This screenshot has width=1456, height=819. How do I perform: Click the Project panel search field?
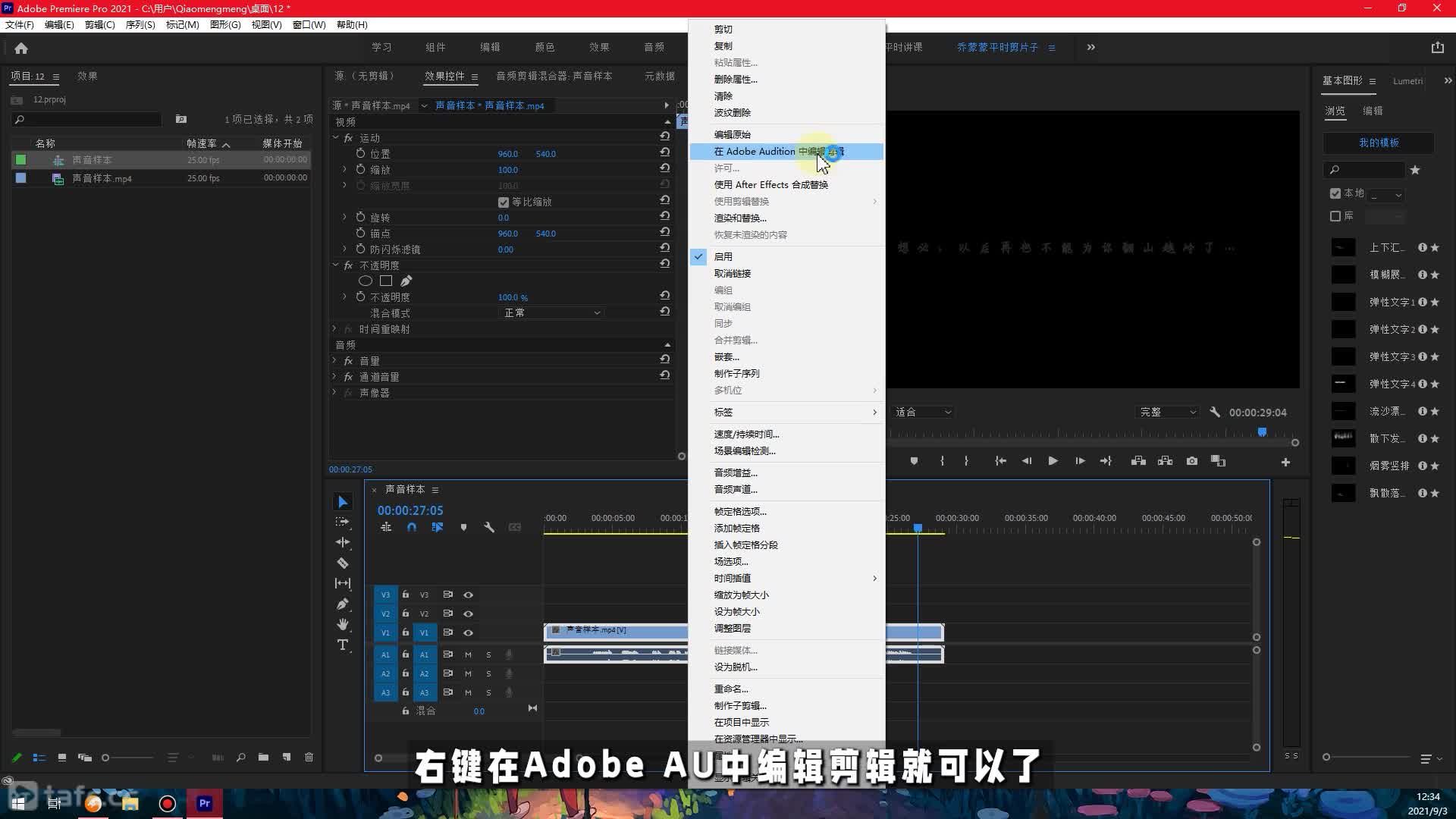point(87,120)
